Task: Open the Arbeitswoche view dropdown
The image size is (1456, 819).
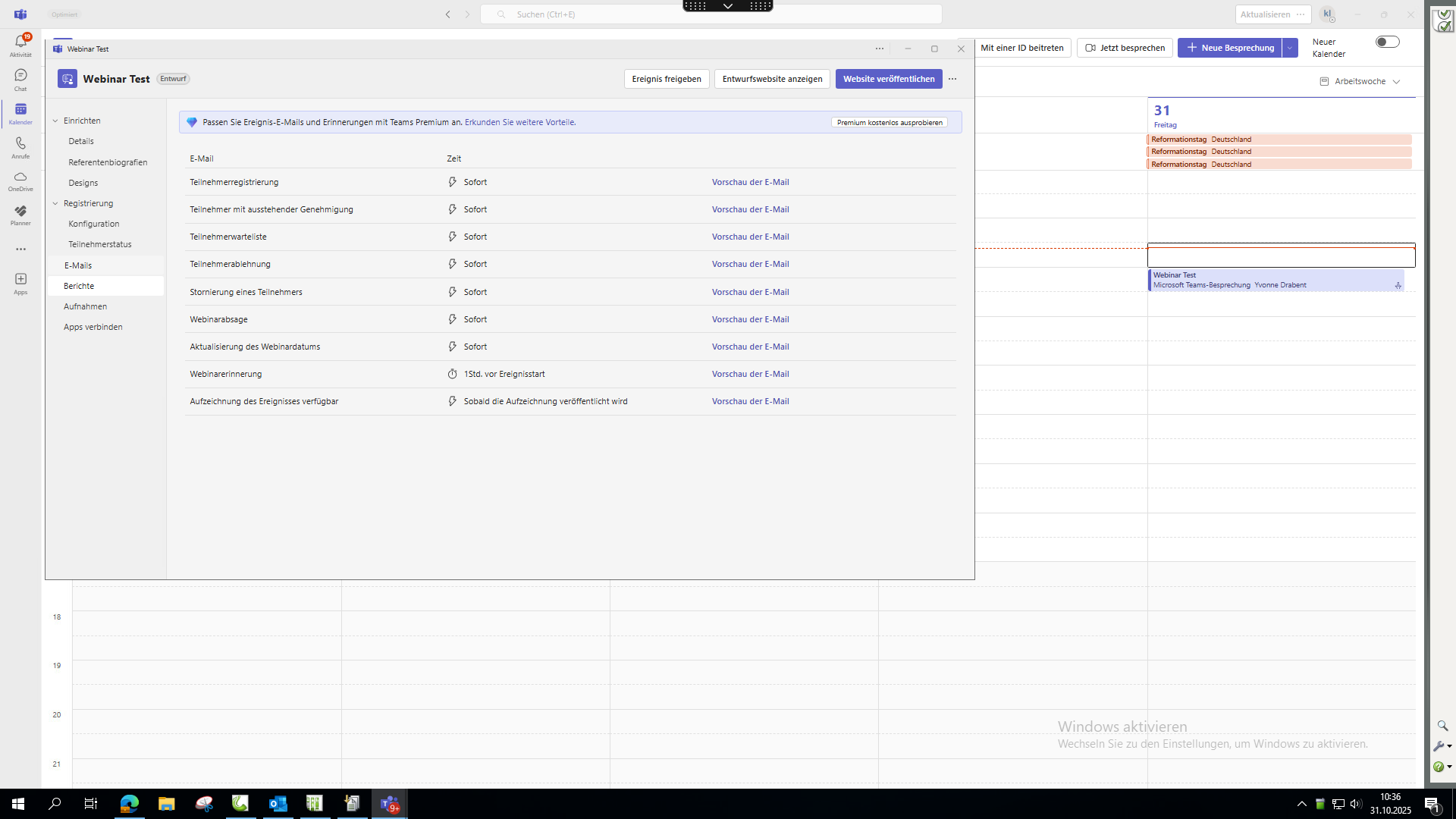Action: [x=1360, y=81]
